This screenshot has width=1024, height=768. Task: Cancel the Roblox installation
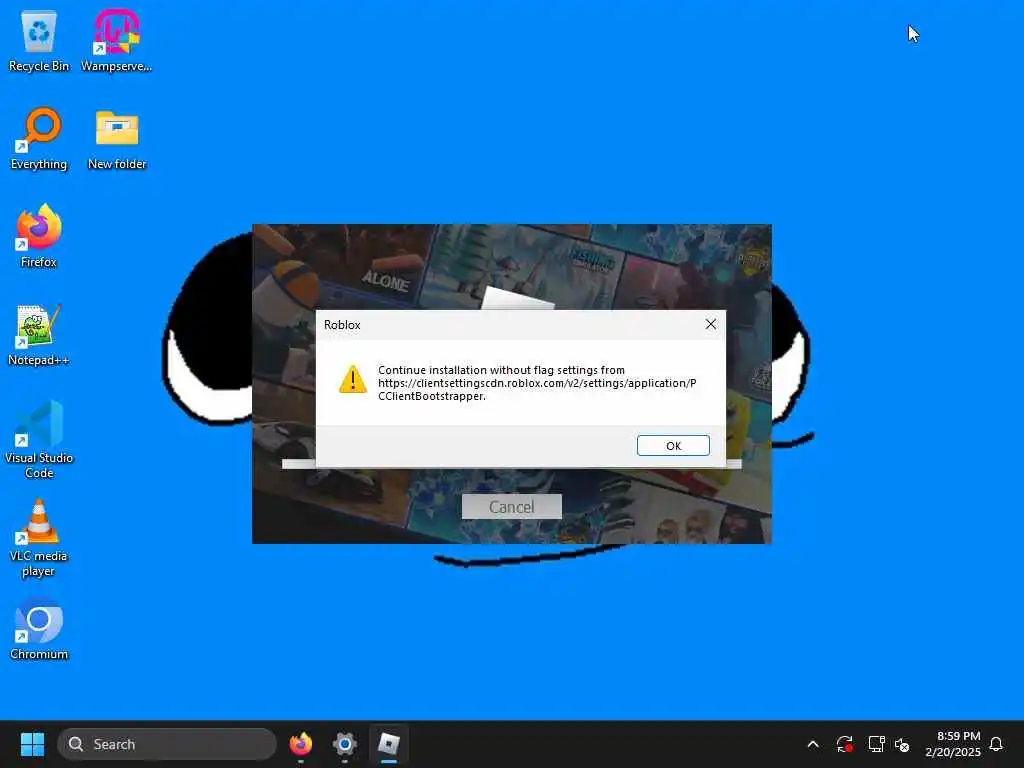511,507
